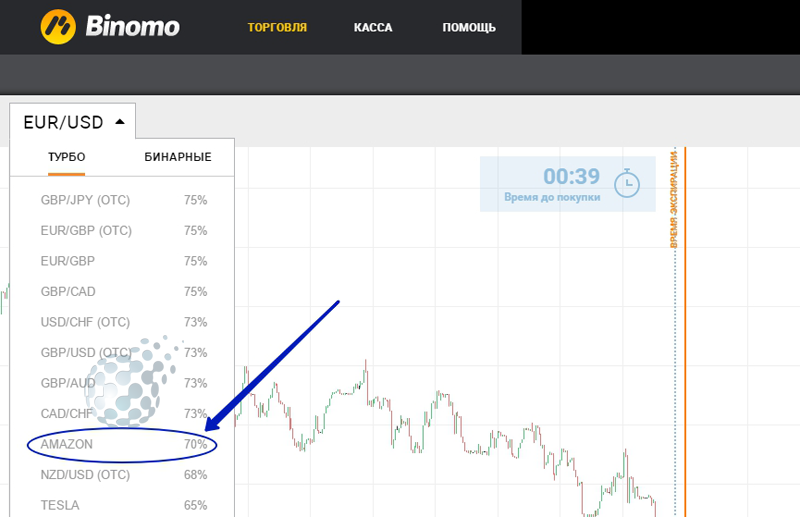Click the arrow beside EUR/USD
This screenshot has width=800, height=517.
coord(120,122)
